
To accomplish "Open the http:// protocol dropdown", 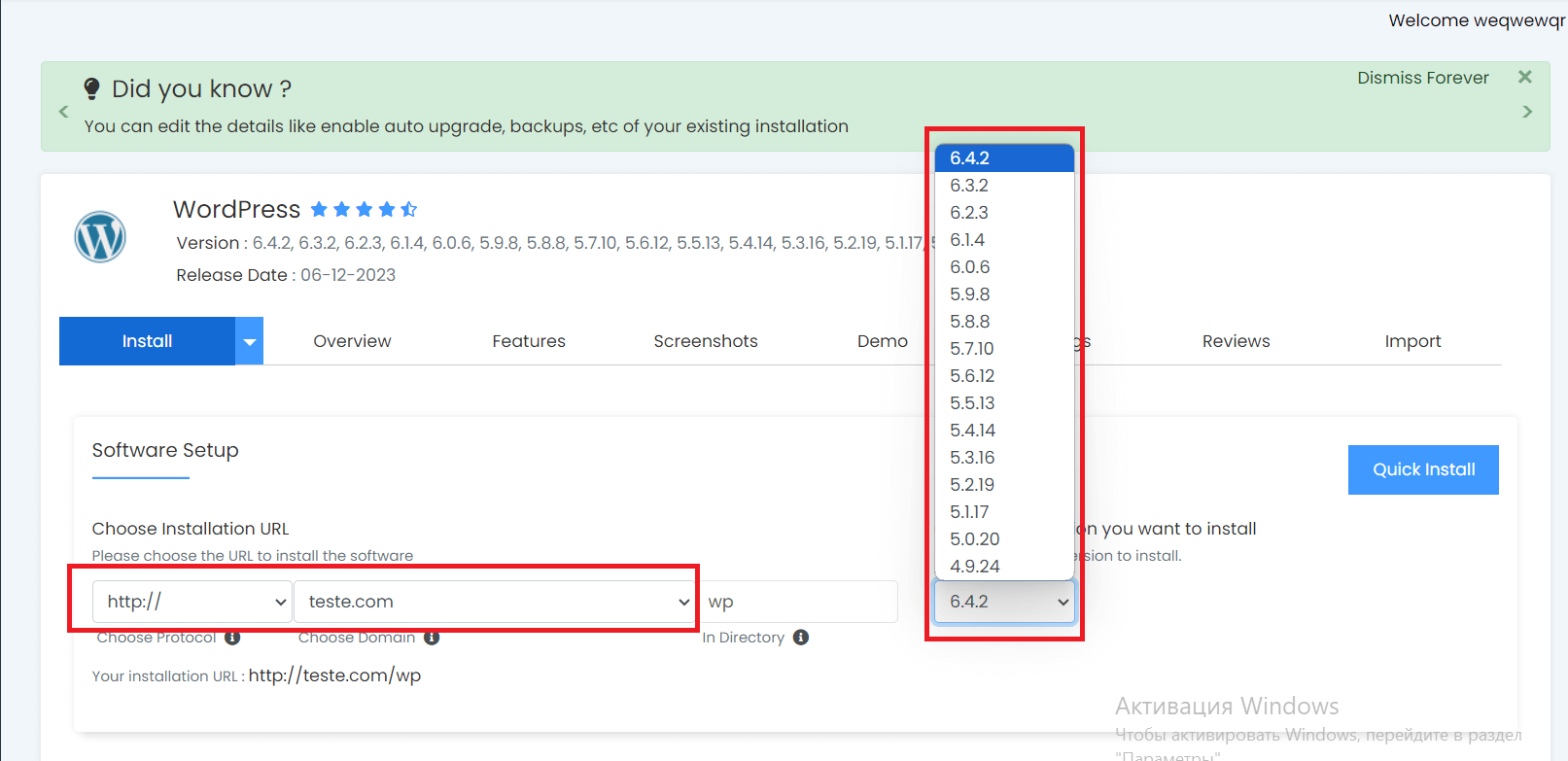I will click(192, 602).
